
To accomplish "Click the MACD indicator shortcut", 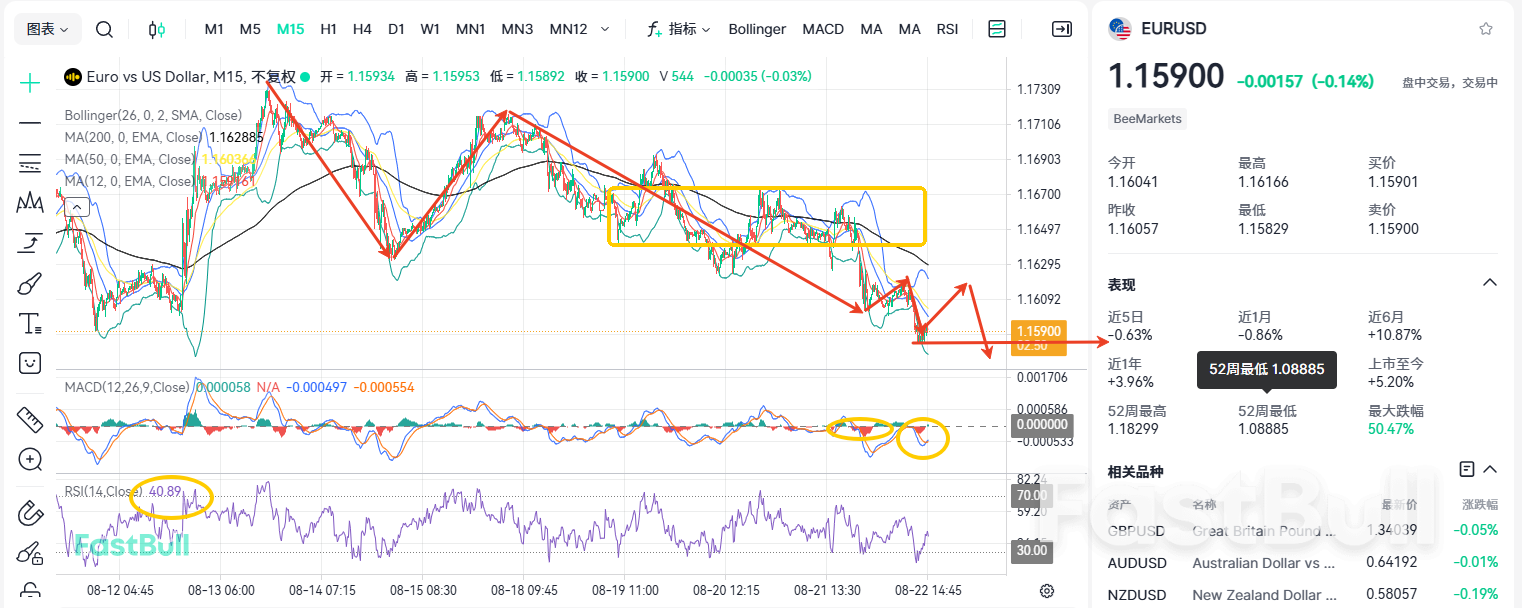I will click(823, 29).
